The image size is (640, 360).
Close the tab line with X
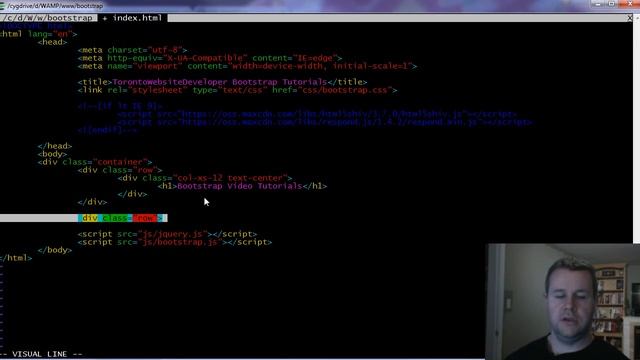tap(629, 18)
